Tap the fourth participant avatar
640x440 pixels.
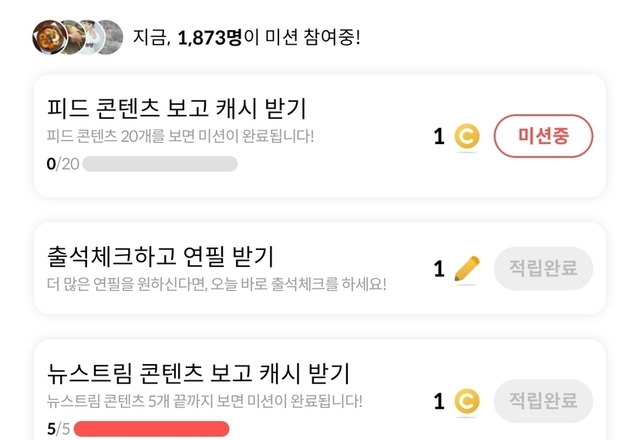click(108, 37)
